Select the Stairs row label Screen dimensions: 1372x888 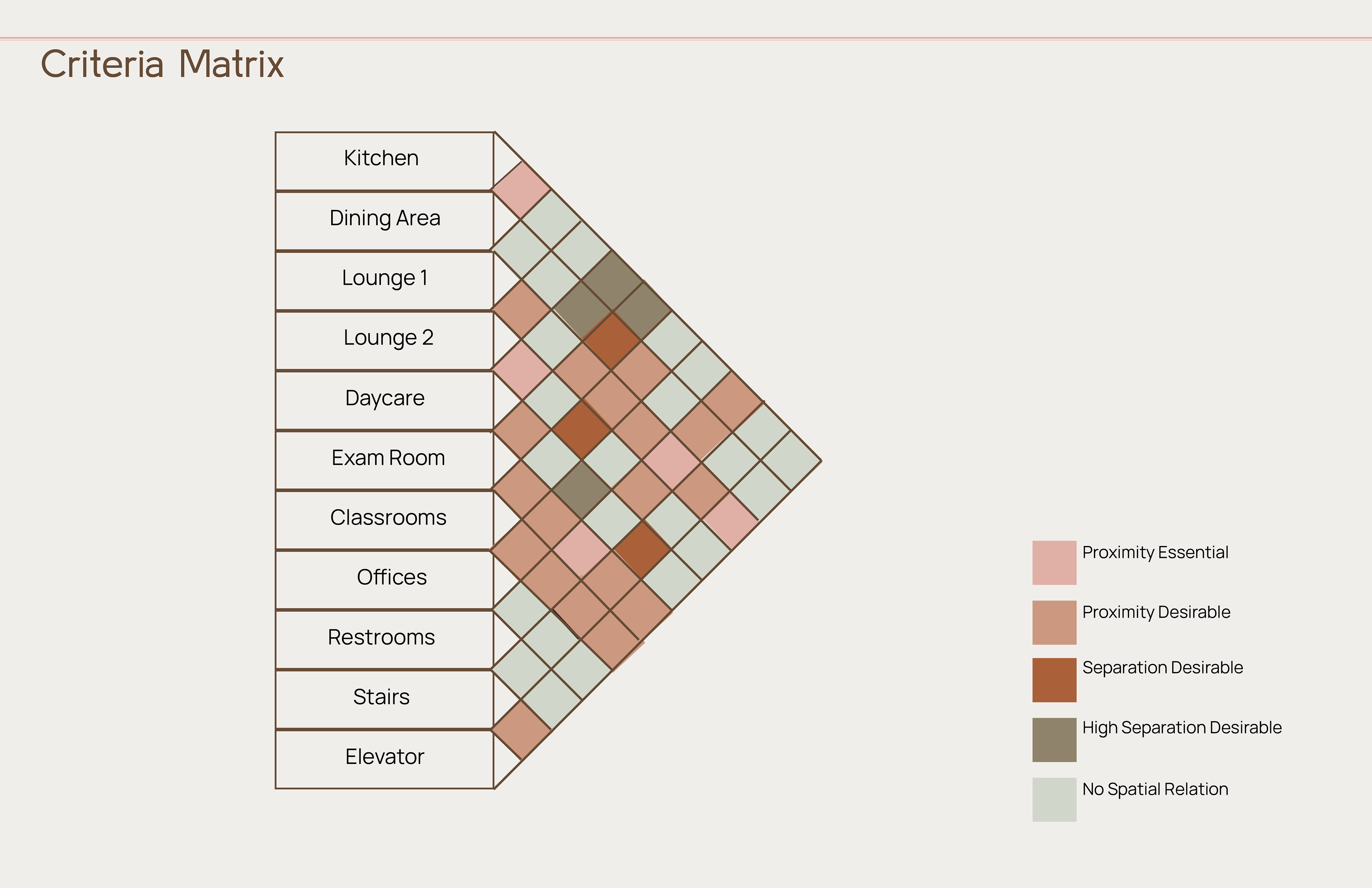click(x=384, y=700)
